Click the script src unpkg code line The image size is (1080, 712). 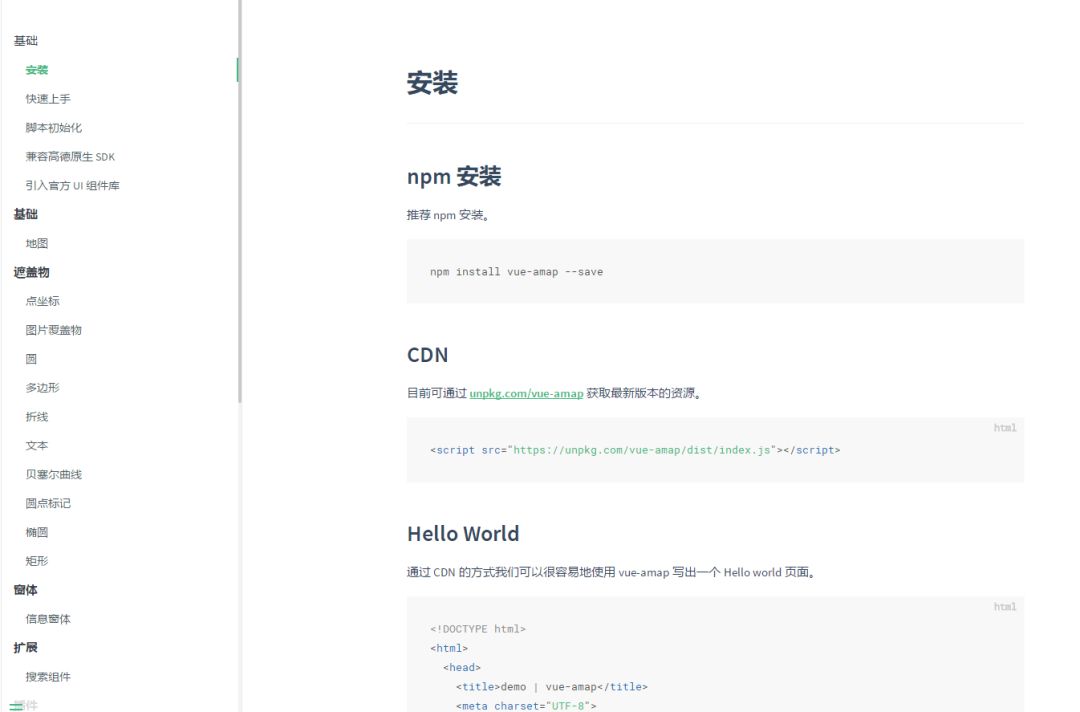(635, 450)
